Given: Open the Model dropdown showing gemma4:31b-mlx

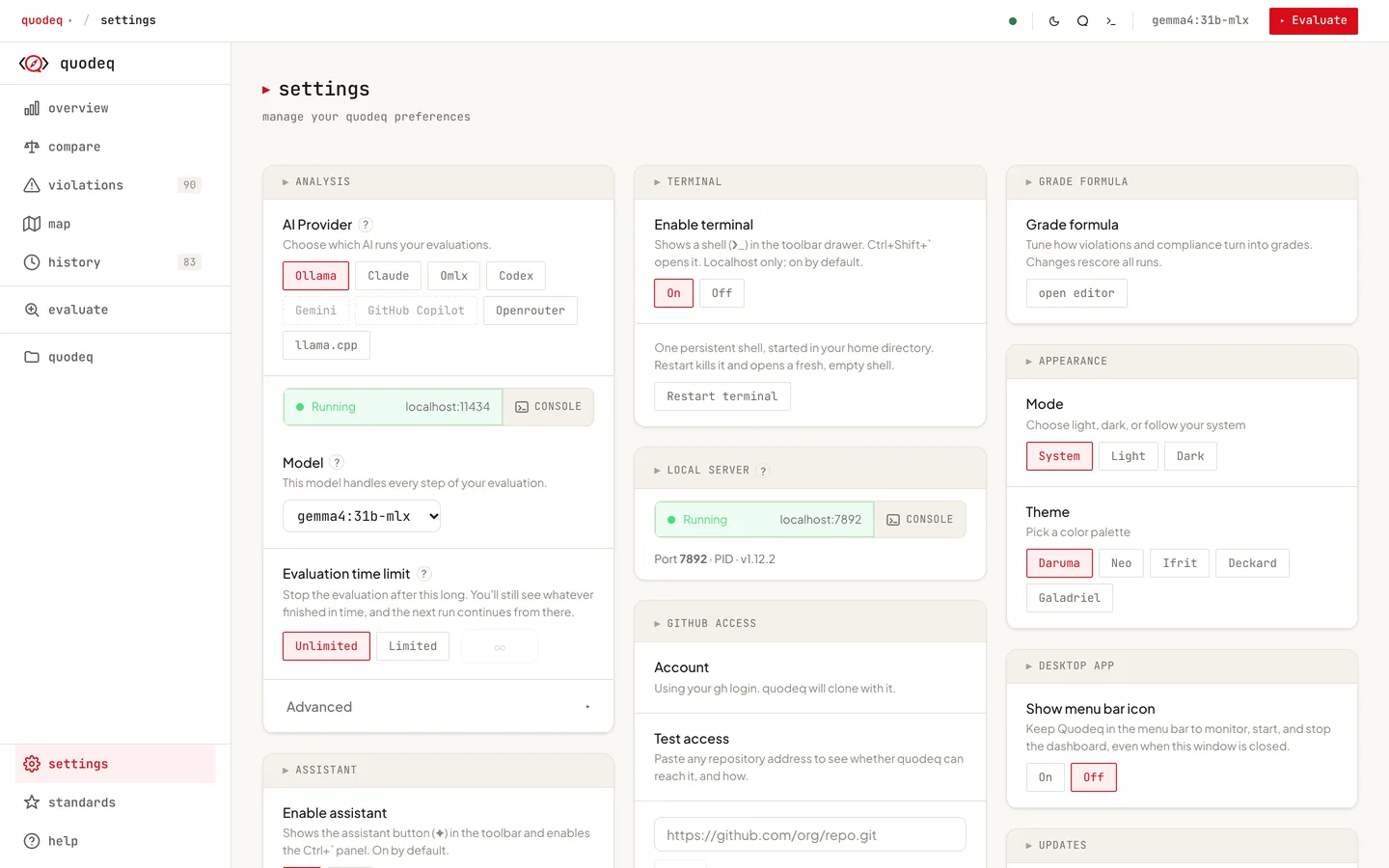Looking at the screenshot, I should 362,516.
